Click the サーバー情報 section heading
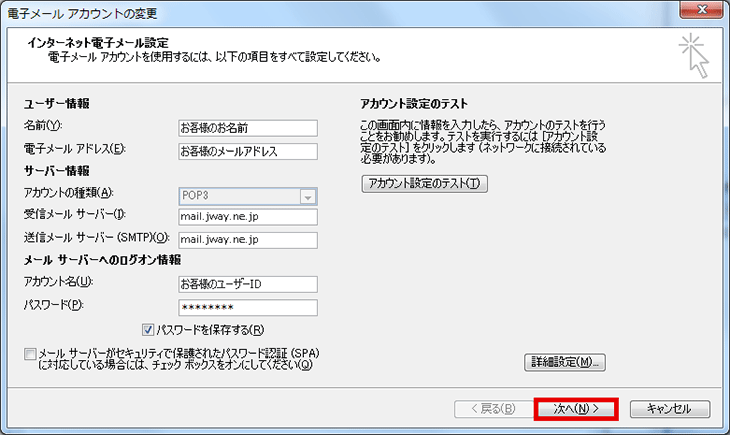The image size is (730, 435). tap(56, 171)
